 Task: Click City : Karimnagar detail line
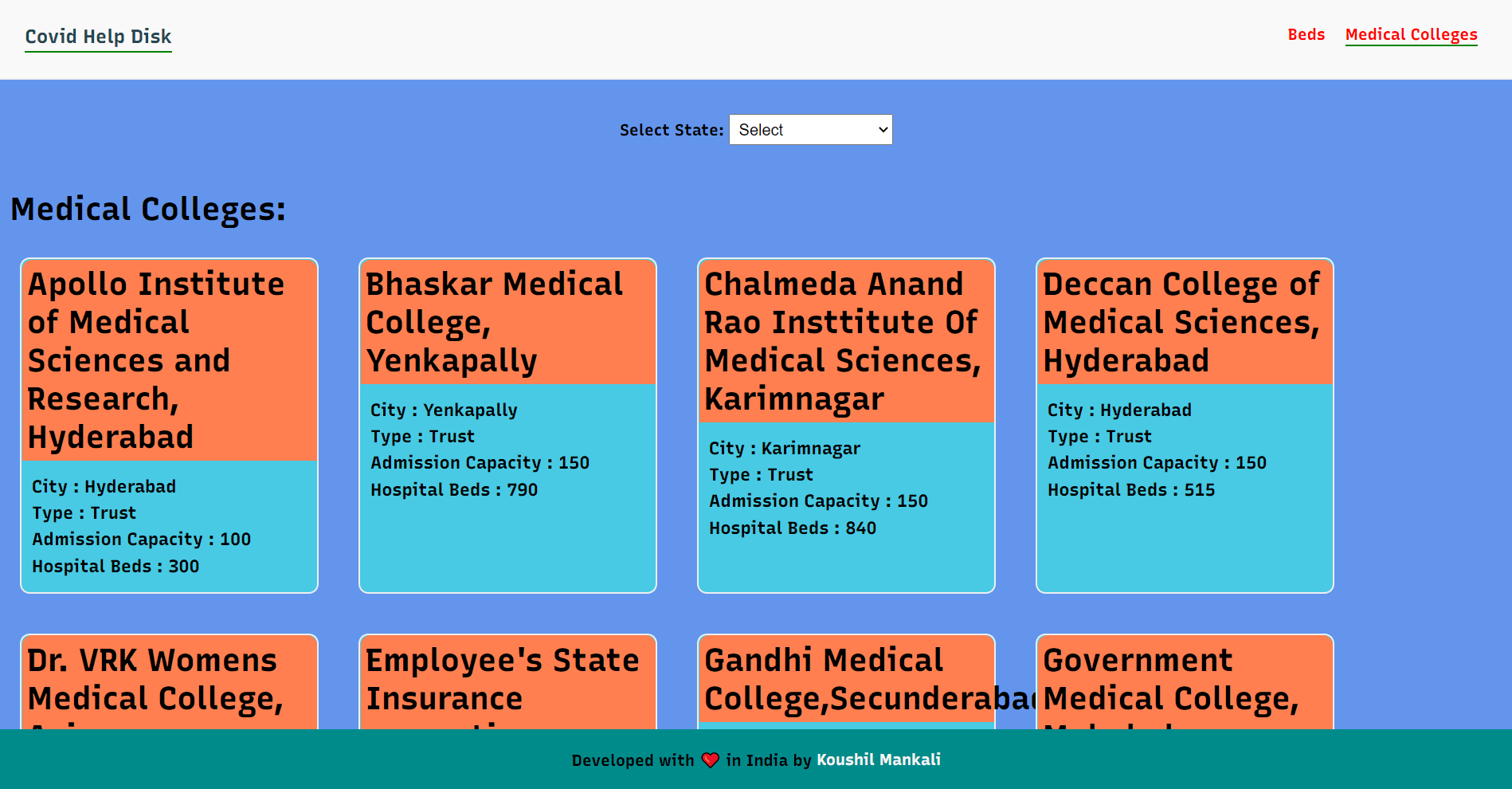(x=785, y=449)
